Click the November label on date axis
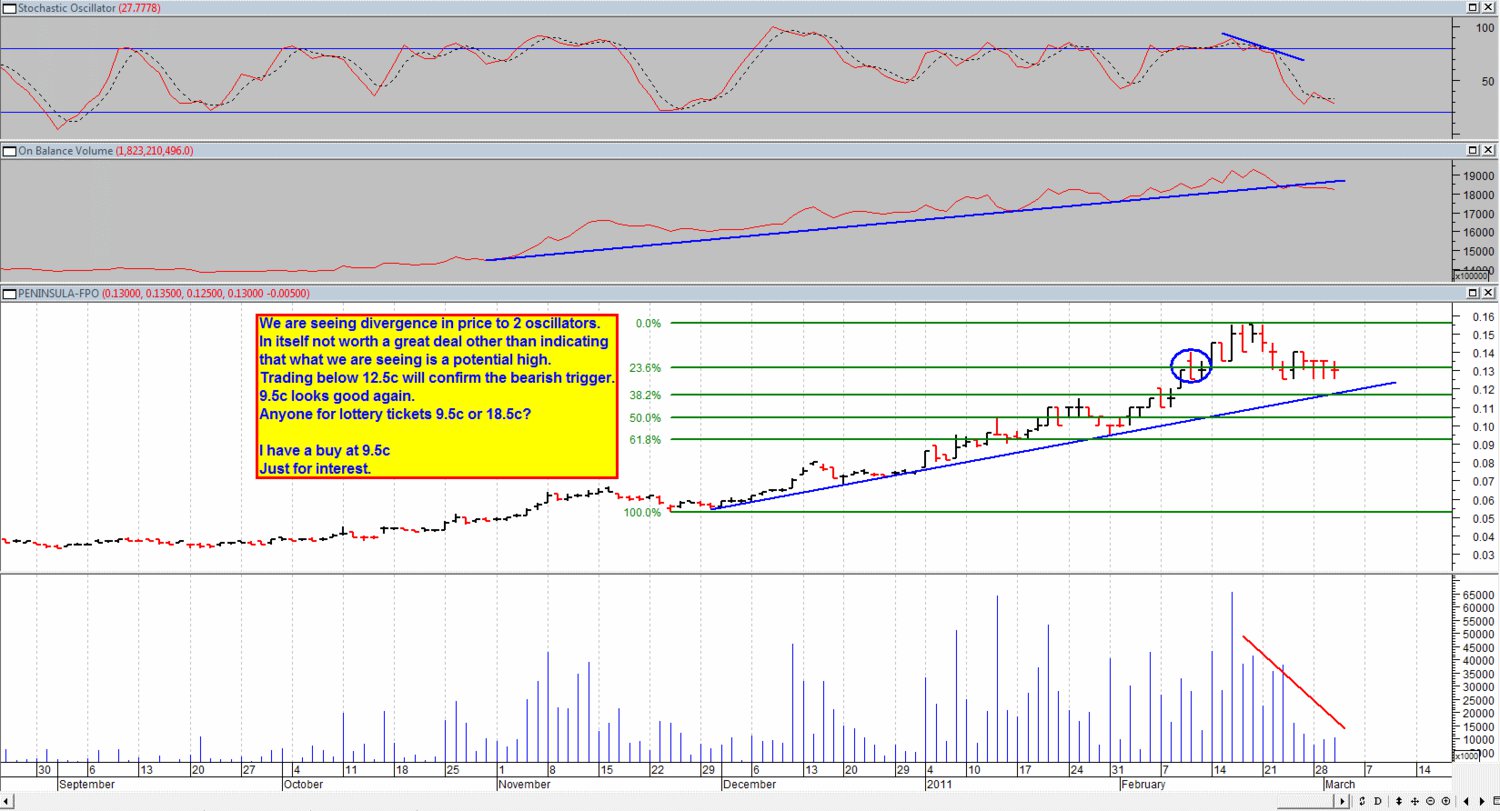Screen dimensions: 1500x811 [523, 785]
